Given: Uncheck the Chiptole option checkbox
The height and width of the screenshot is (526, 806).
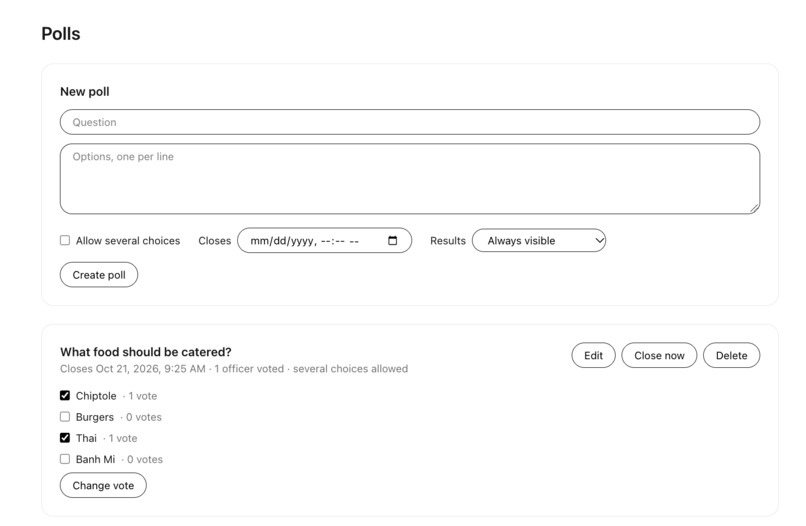Looking at the screenshot, I should click(65, 395).
